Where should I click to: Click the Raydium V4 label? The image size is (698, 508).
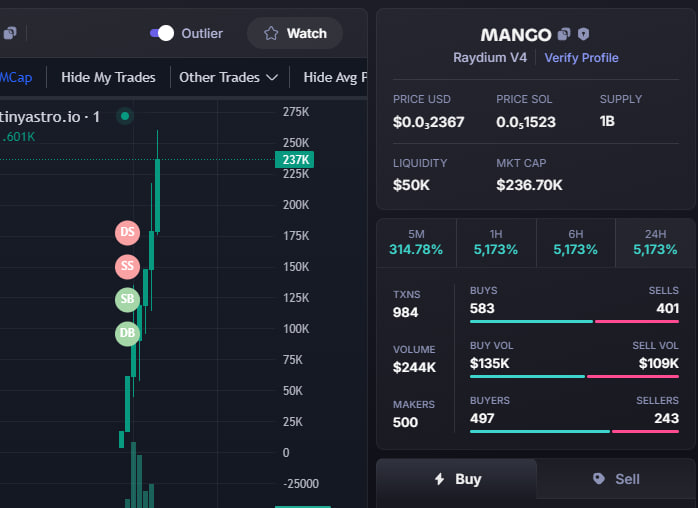coord(490,58)
